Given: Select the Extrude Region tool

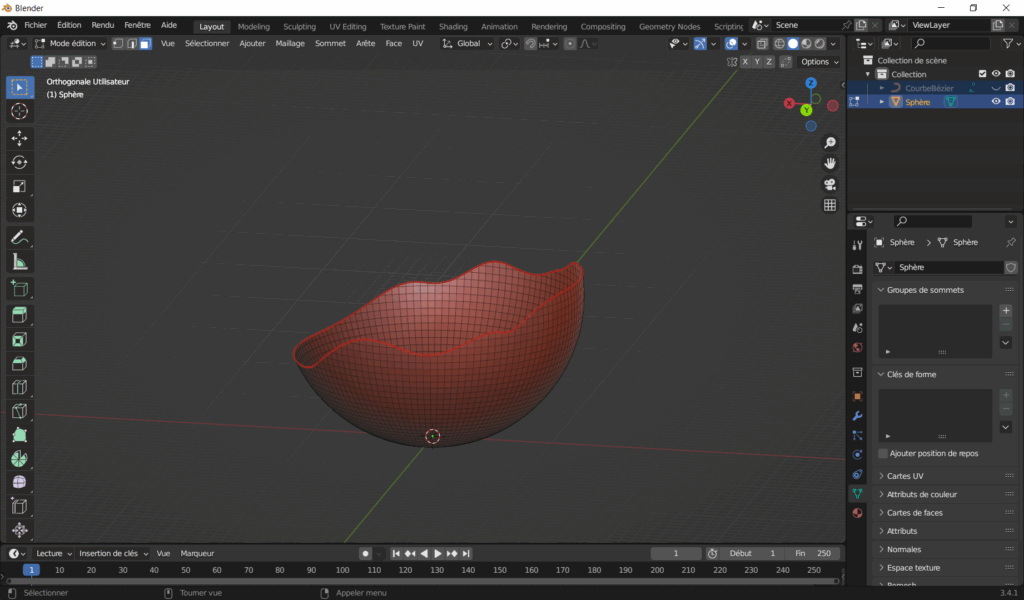Looking at the screenshot, I should [20, 315].
